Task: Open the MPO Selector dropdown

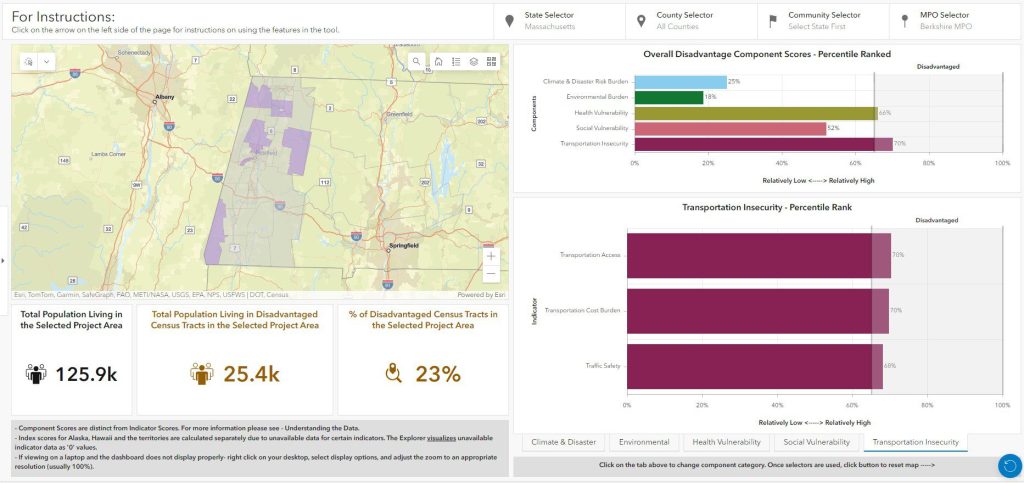Action: click(955, 21)
